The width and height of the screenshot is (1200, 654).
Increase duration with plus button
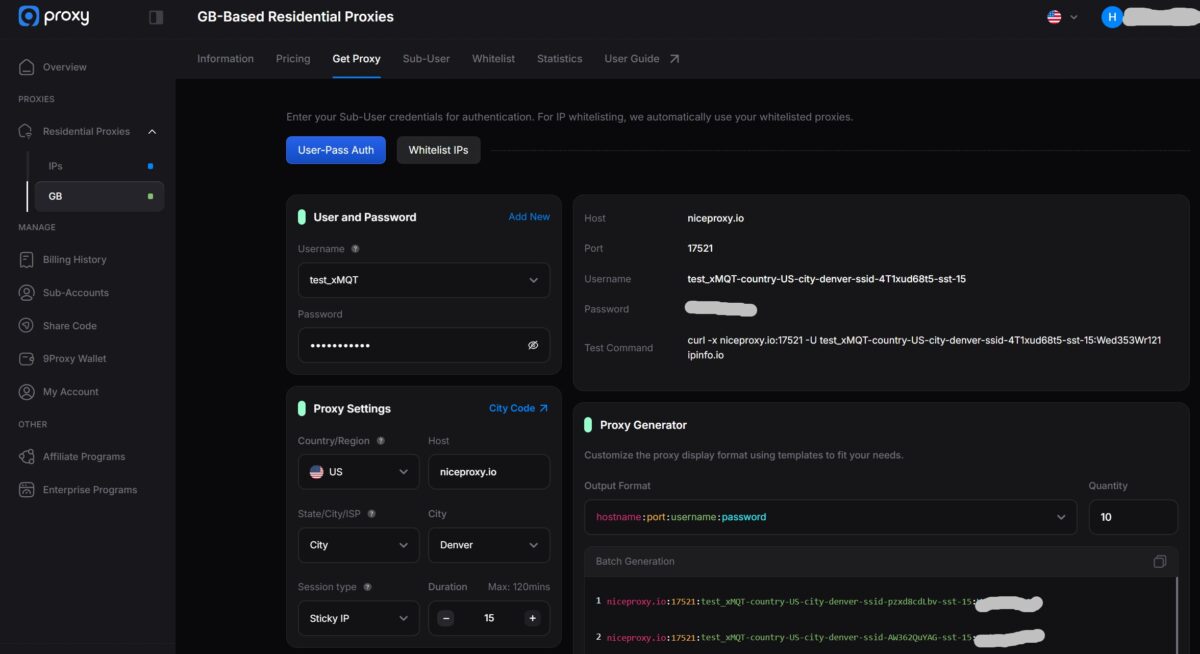(532, 618)
